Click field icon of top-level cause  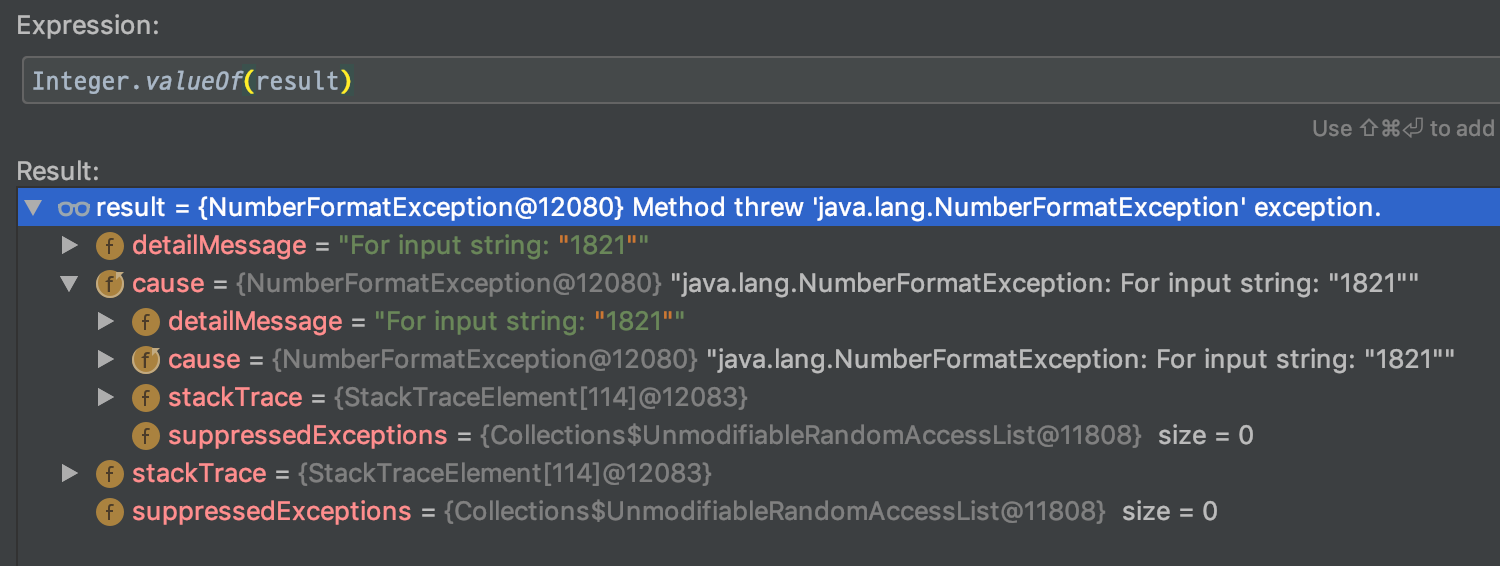[x=109, y=284]
